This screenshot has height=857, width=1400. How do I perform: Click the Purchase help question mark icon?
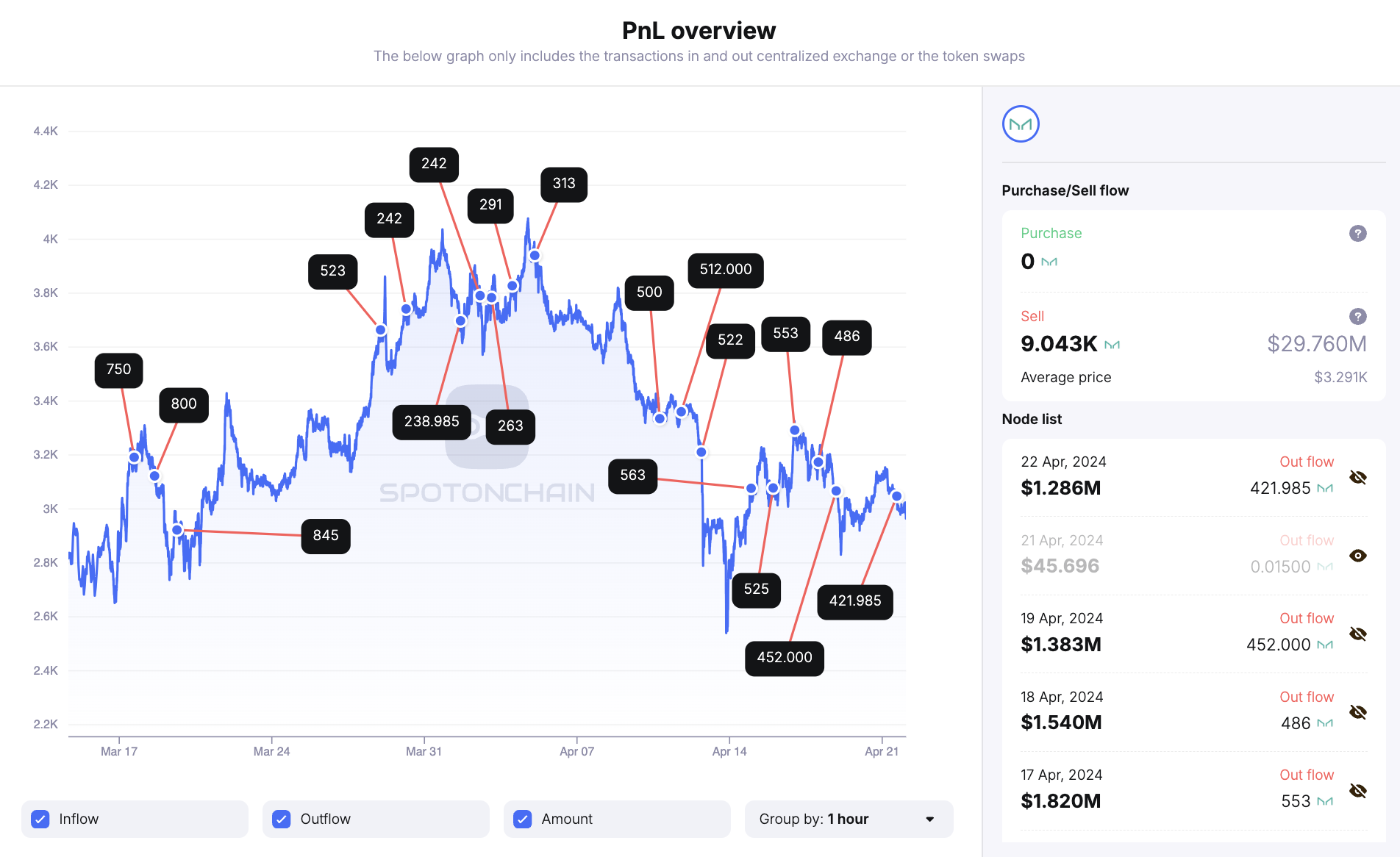(1357, 234)
